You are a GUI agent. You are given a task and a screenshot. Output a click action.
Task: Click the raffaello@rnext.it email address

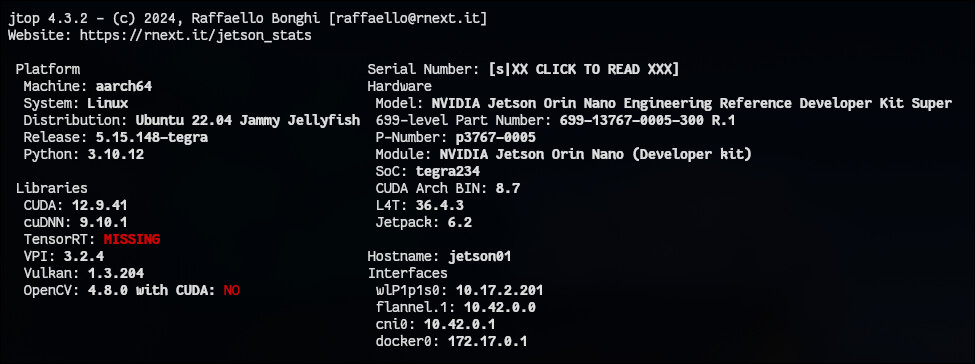click(x=407, y=19)
